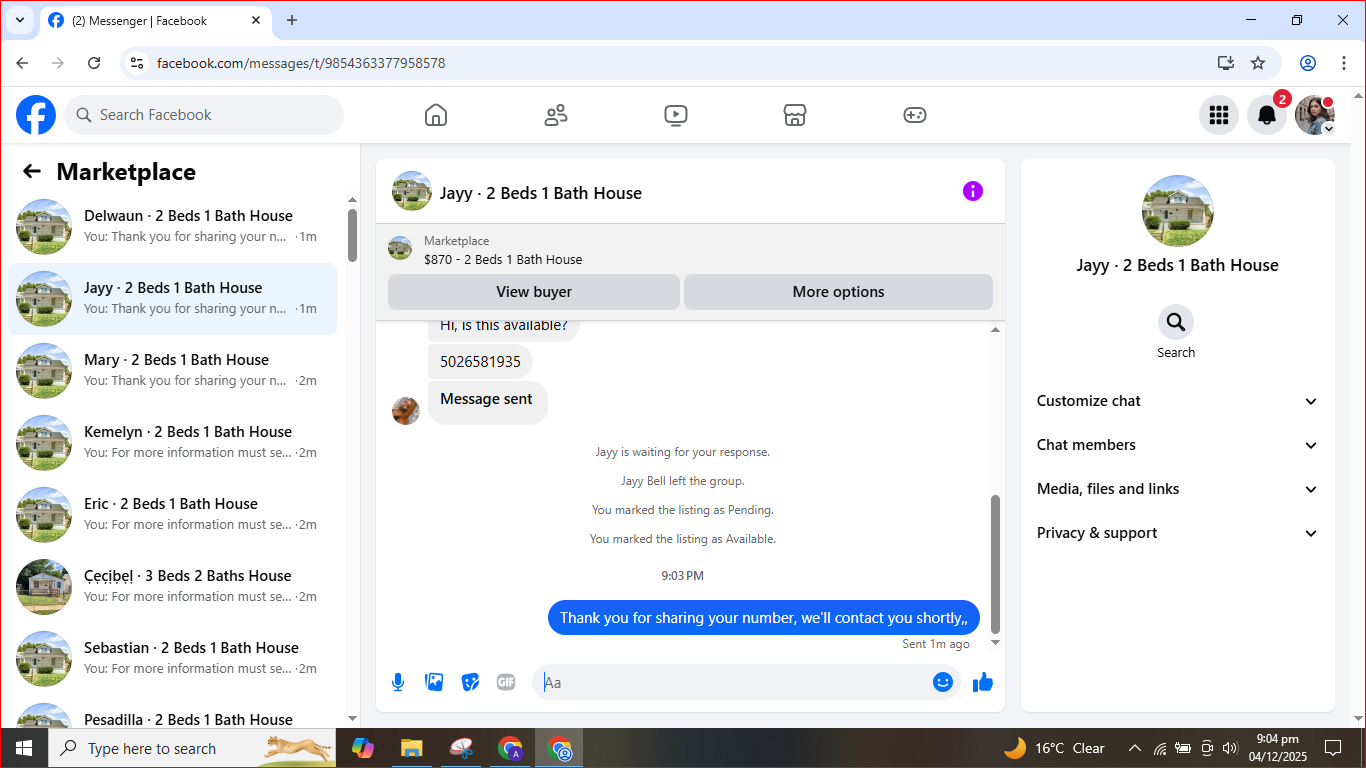
Task: Open the Video icon in top navigation
Action: (x=676, y=115)
